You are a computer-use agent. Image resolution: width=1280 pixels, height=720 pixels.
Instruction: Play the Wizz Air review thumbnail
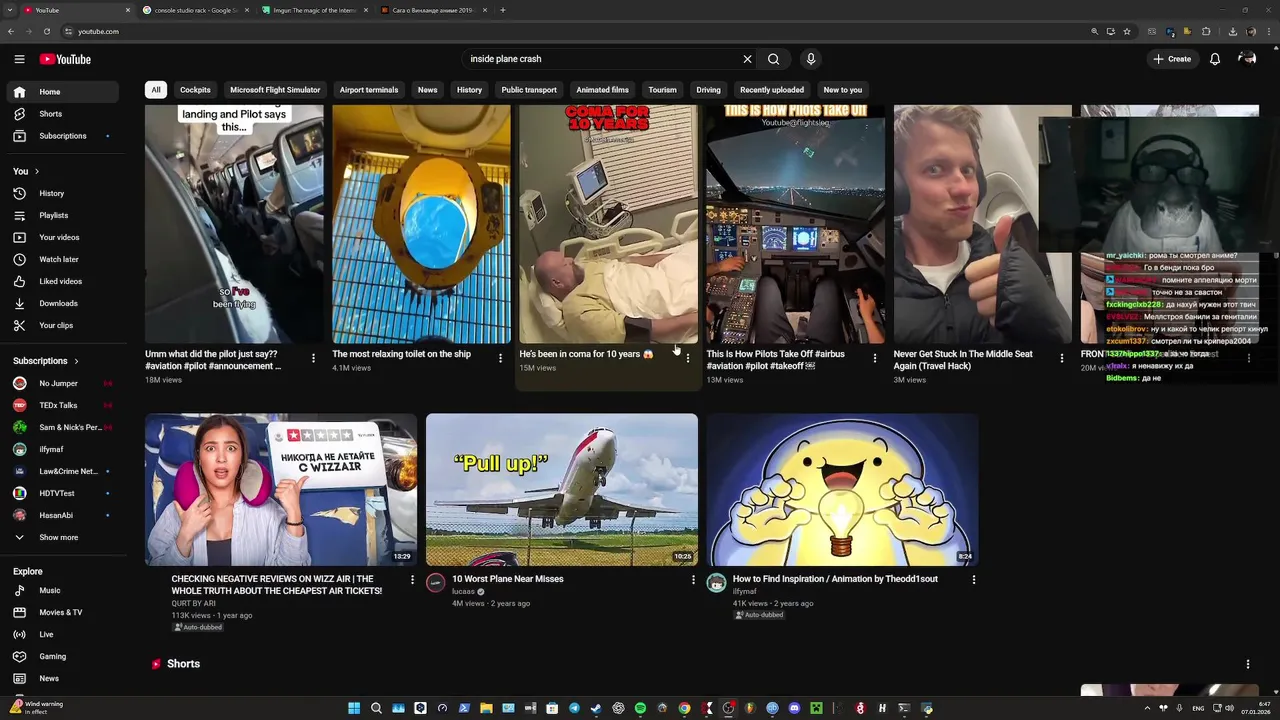281,490
